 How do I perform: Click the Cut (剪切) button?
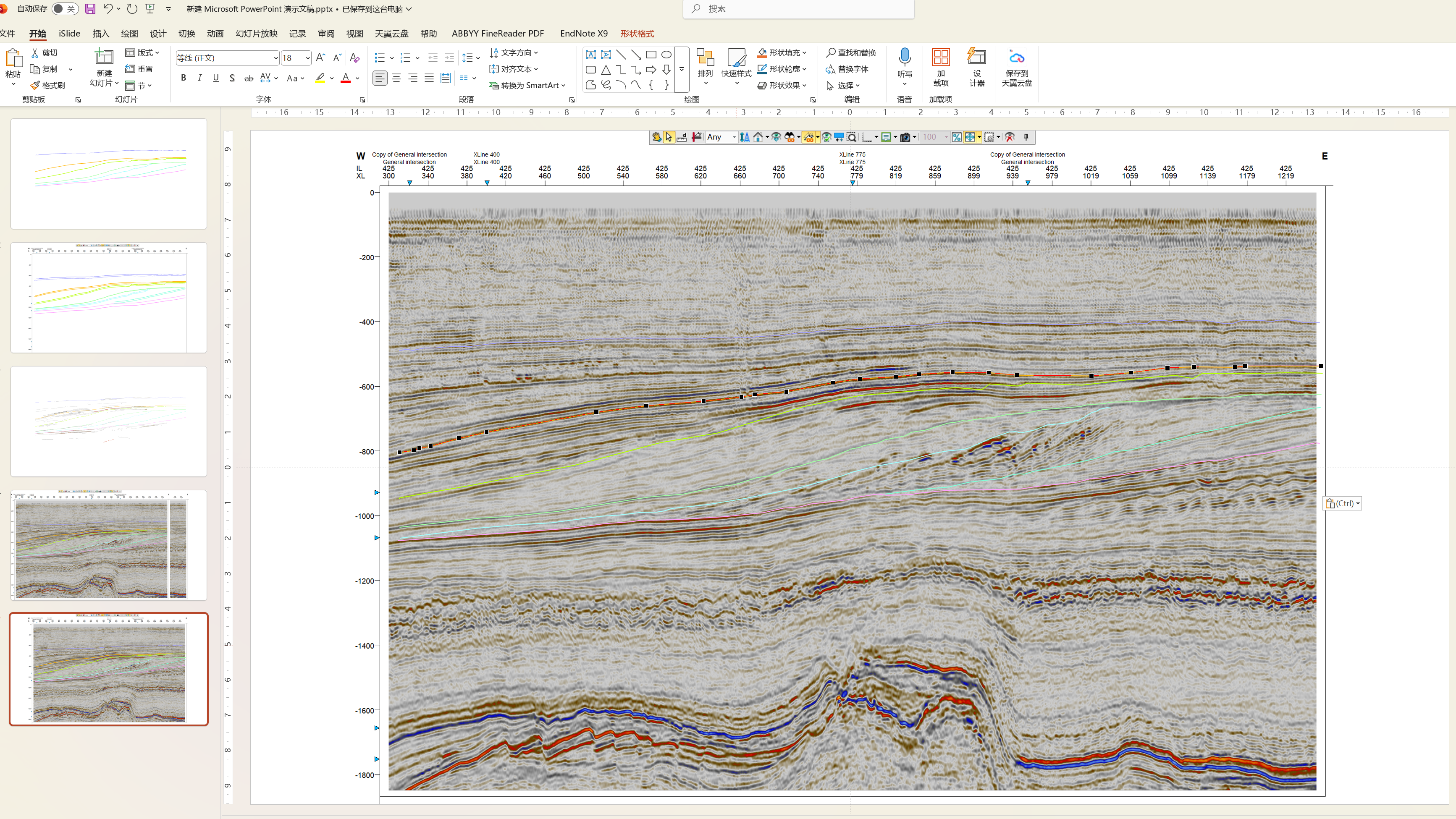coord(44,52)
